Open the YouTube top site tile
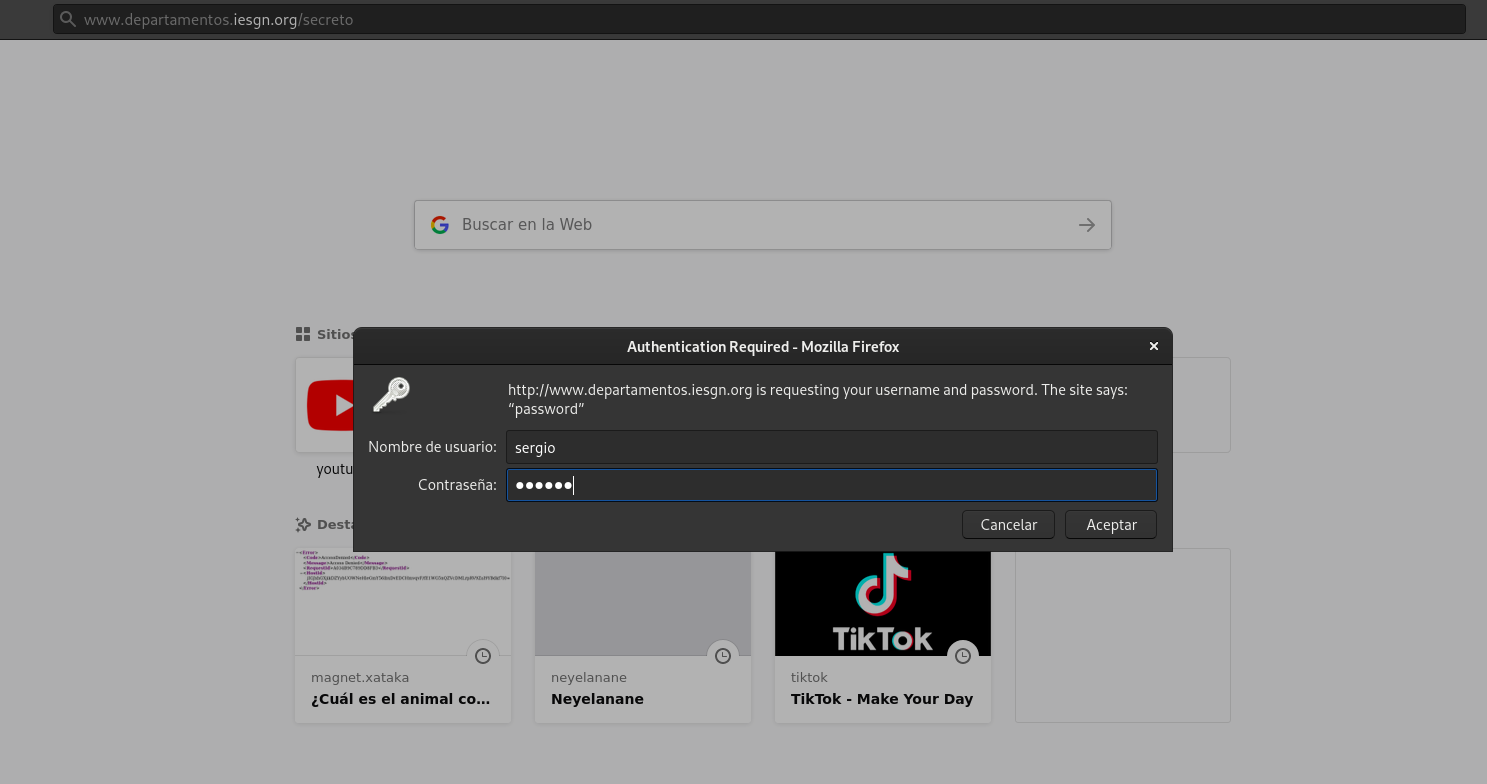 [x=325, y=405]
